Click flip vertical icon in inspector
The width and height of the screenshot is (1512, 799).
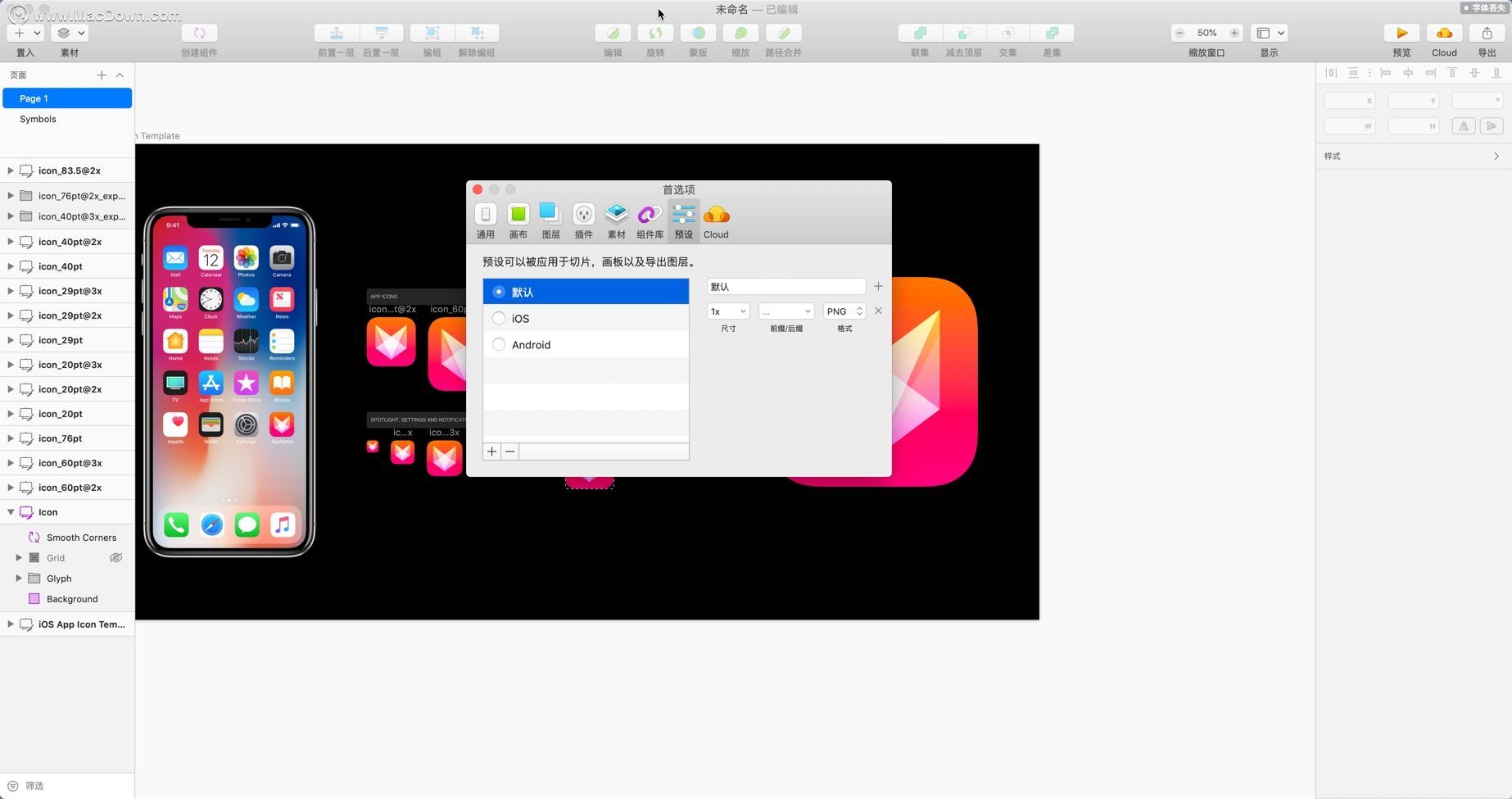pyautogui.click(x=1492, y=126)
